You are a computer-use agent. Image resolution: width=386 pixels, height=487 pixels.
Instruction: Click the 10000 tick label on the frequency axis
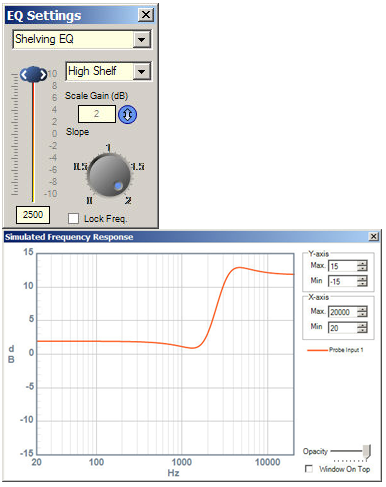[267, 462]
